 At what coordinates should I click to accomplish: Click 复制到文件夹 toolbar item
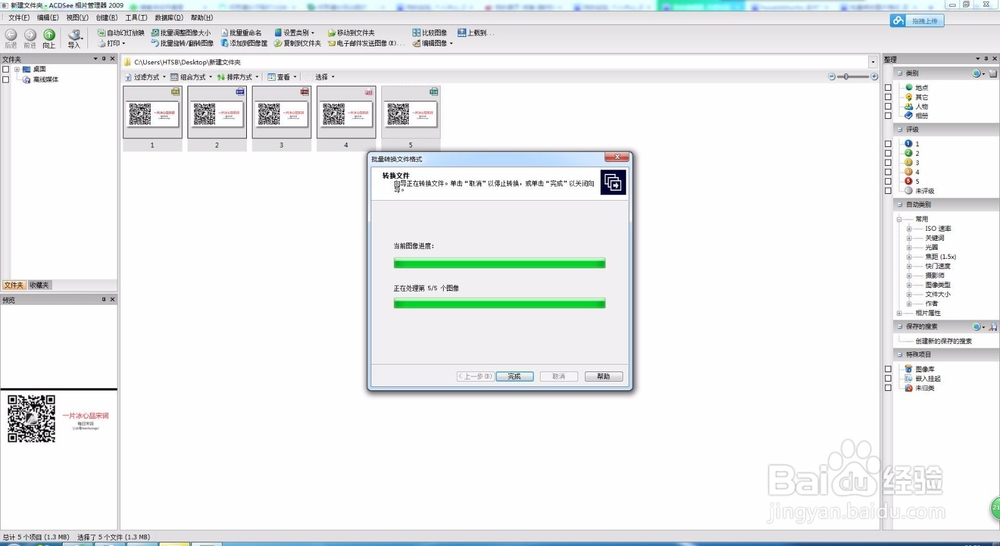297,43
